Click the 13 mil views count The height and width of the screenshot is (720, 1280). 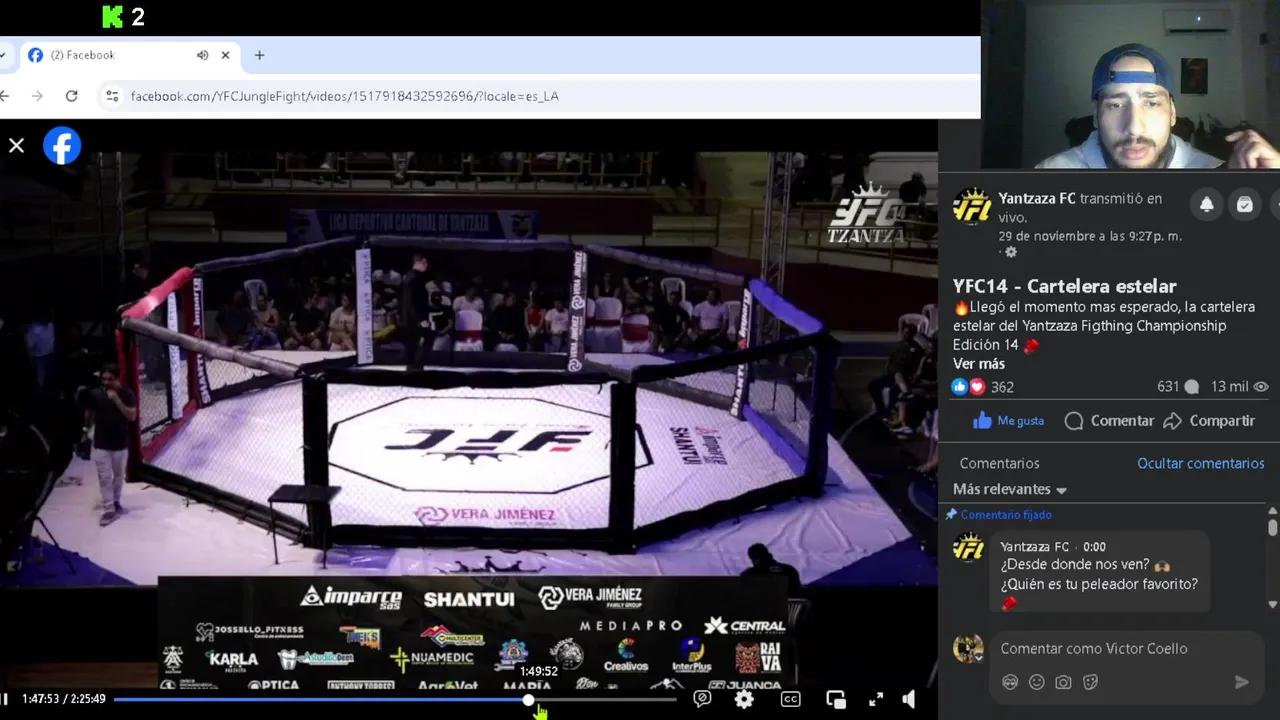(1240, 387)
